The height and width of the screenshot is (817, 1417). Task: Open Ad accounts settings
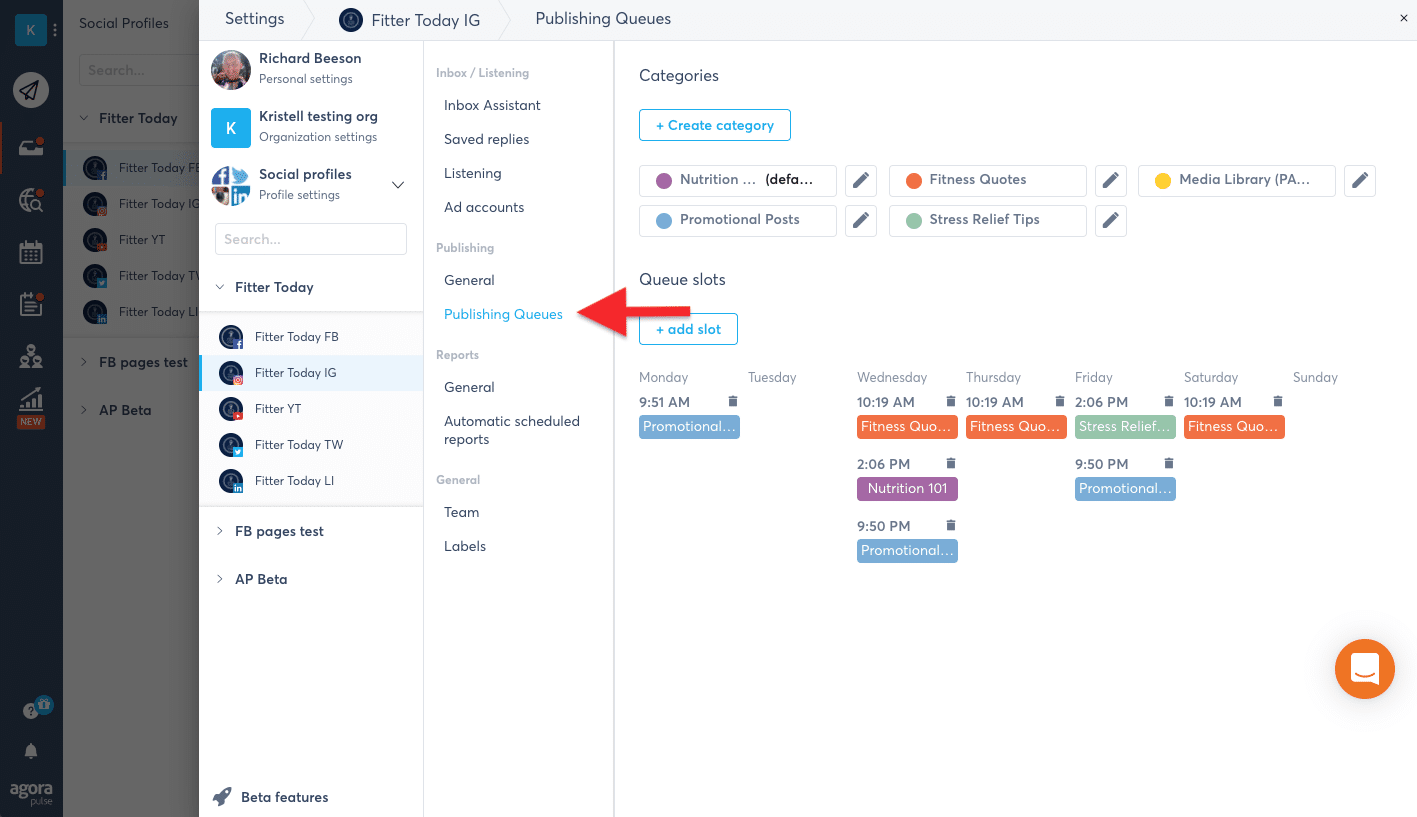(x=484, y=207)
